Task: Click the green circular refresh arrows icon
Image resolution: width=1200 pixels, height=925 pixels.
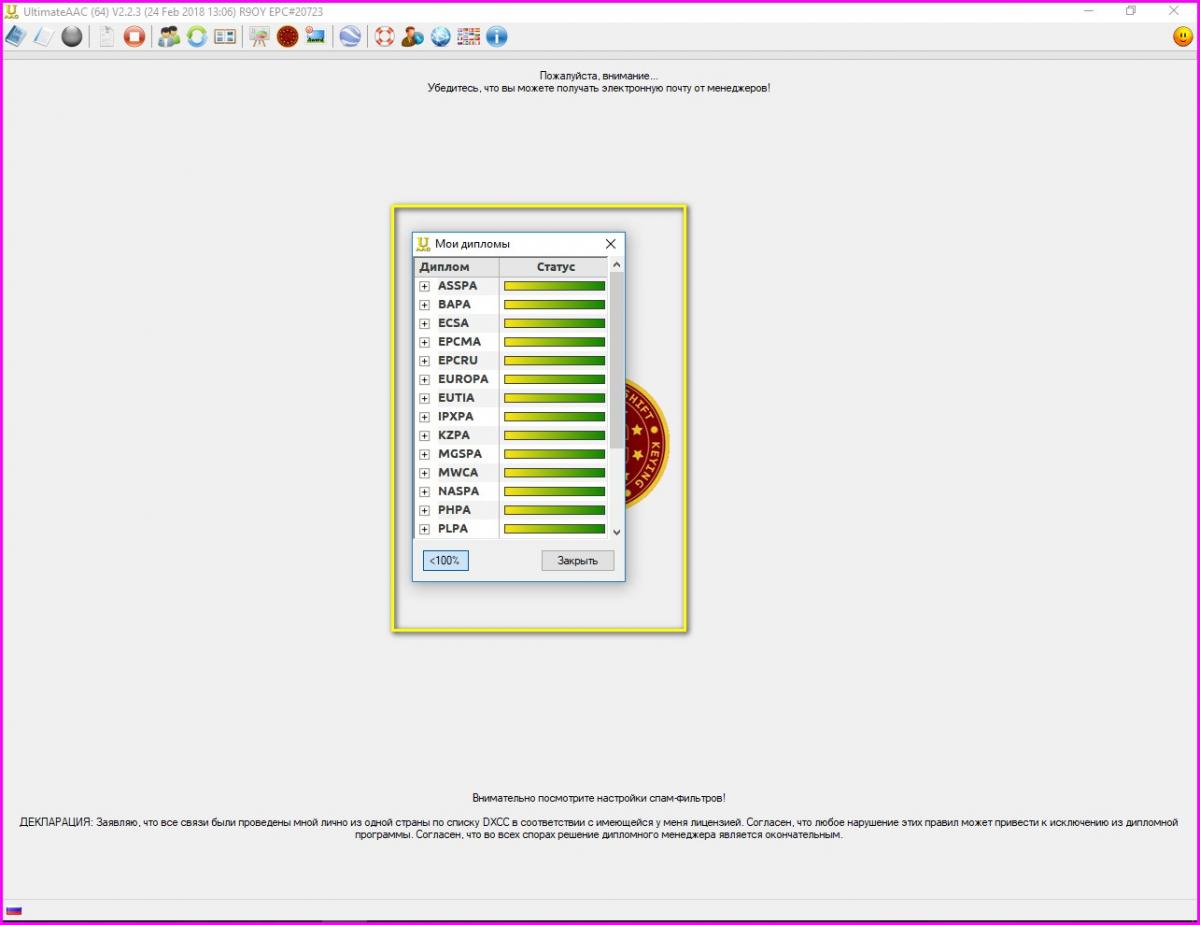Action: 197,37
